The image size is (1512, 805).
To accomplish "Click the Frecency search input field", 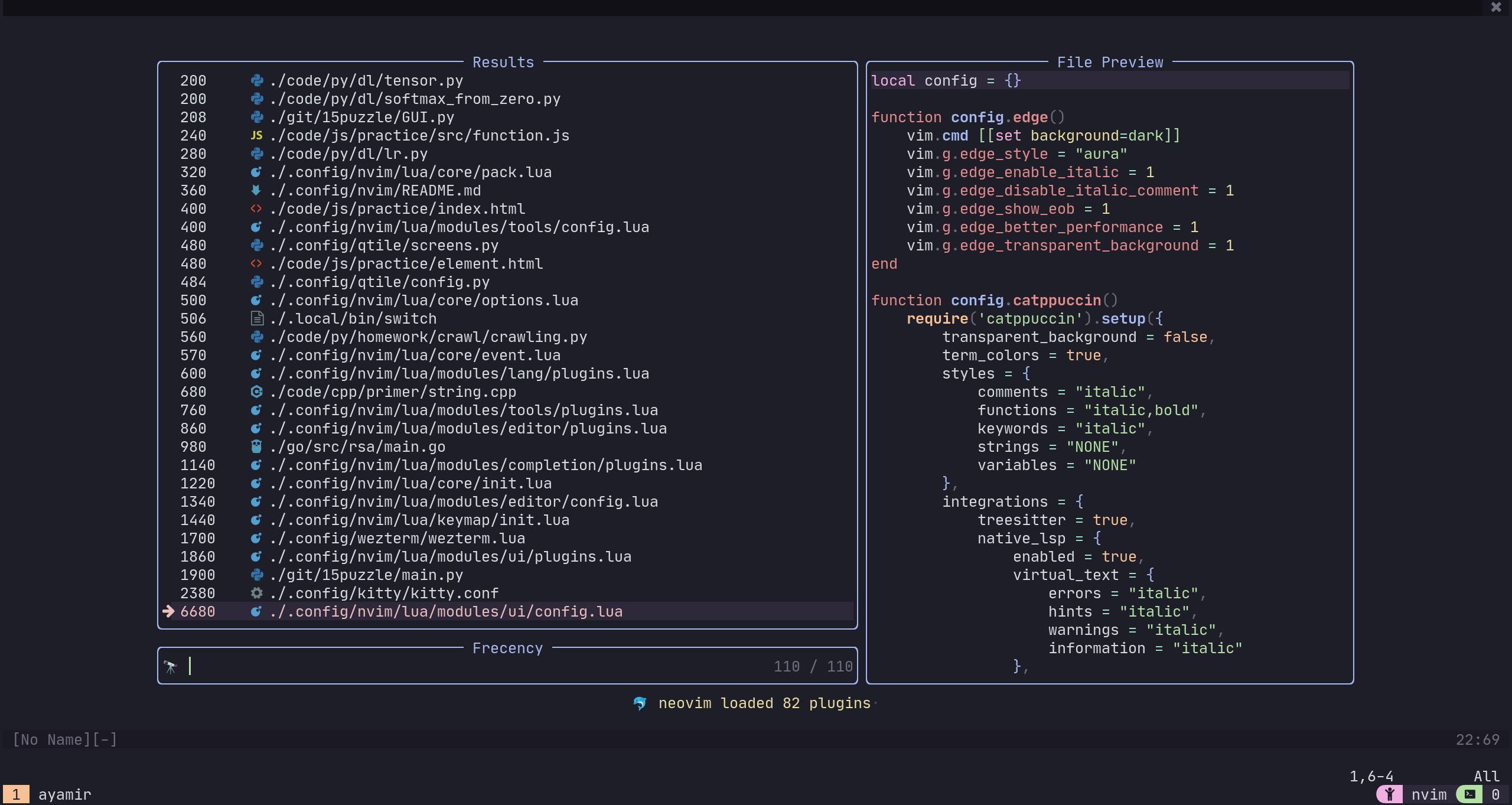I will point(472,667).
